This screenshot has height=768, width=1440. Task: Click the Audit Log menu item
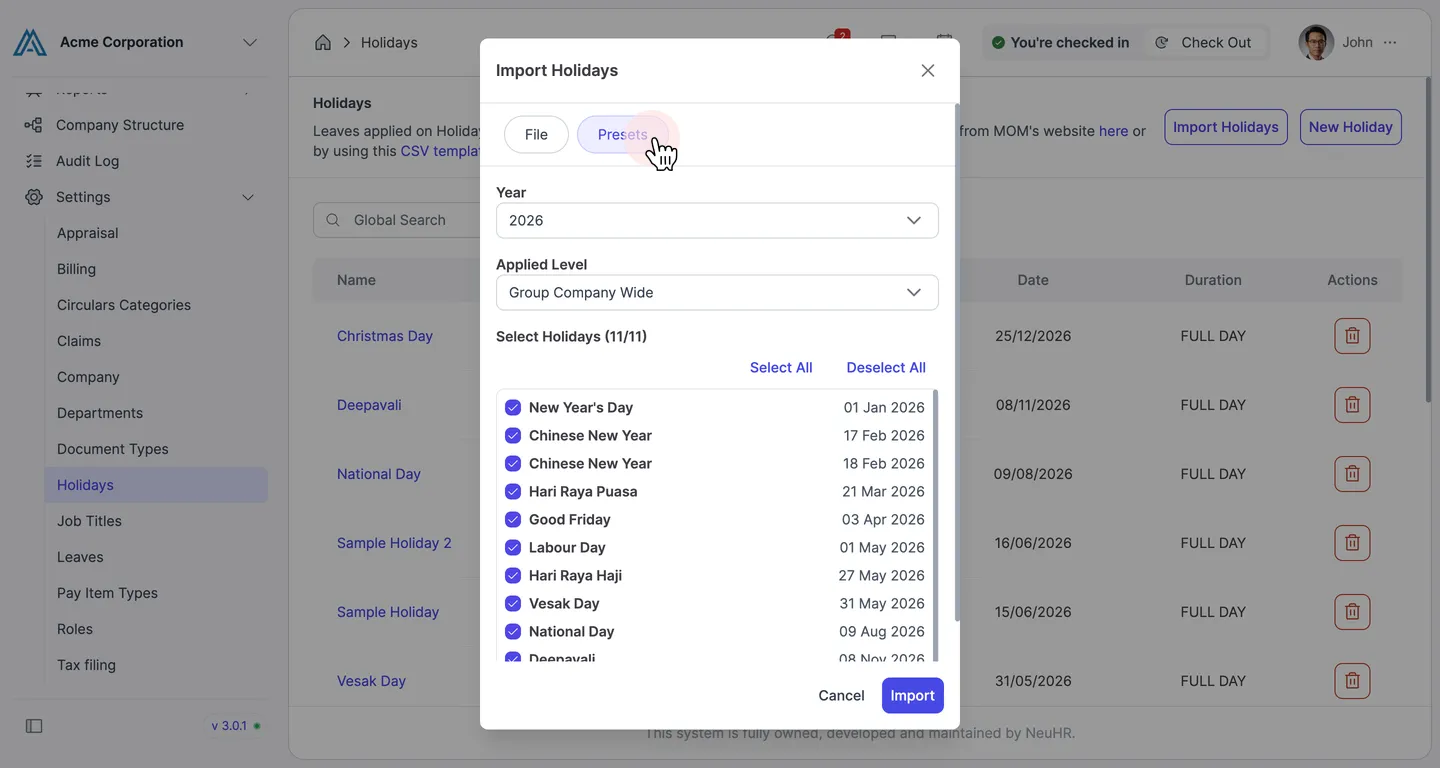(87, 161)
